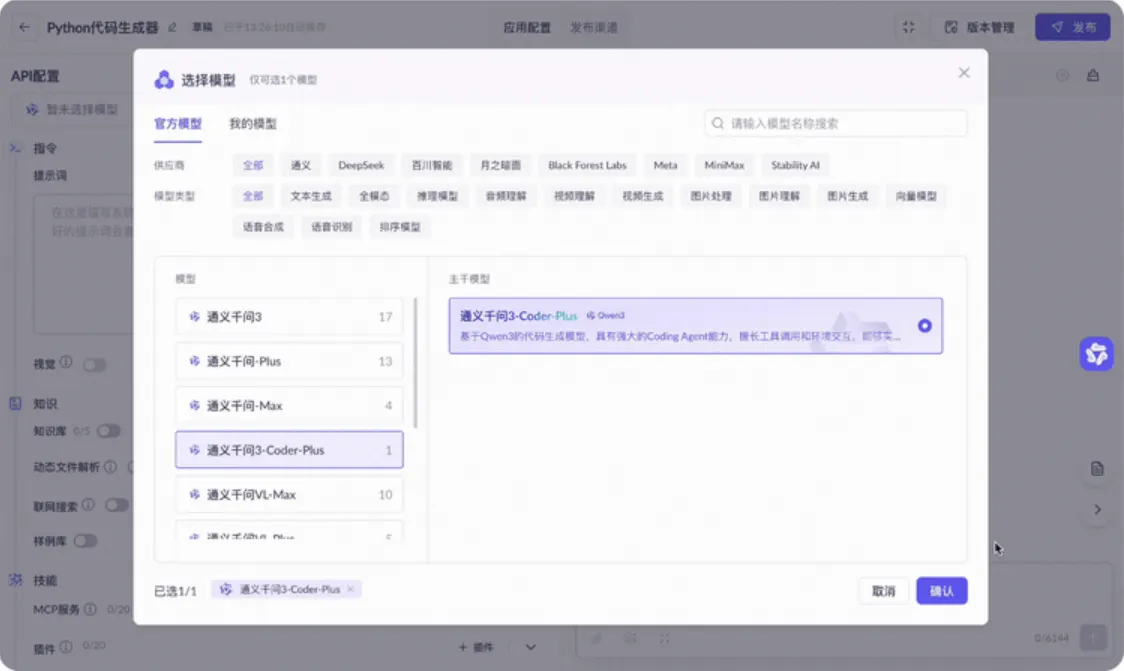Viewport: 1124px width, 671px height.
Task: Click the info icon next to 动态文件解析
Action: coord(110,467)
